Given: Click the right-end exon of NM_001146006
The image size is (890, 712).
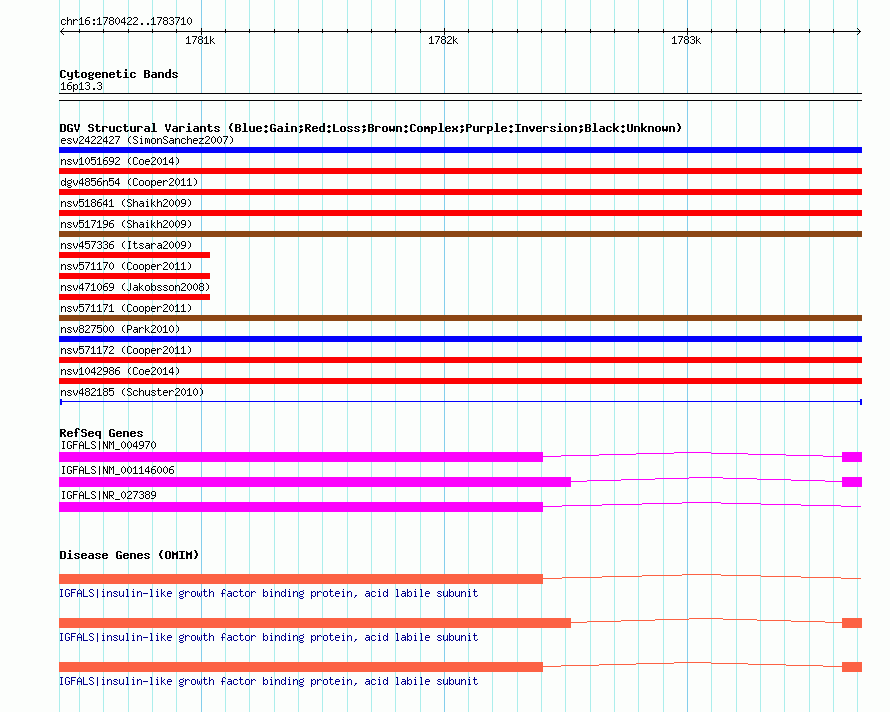Looking at the screenshot, I should tap(852, 482).
